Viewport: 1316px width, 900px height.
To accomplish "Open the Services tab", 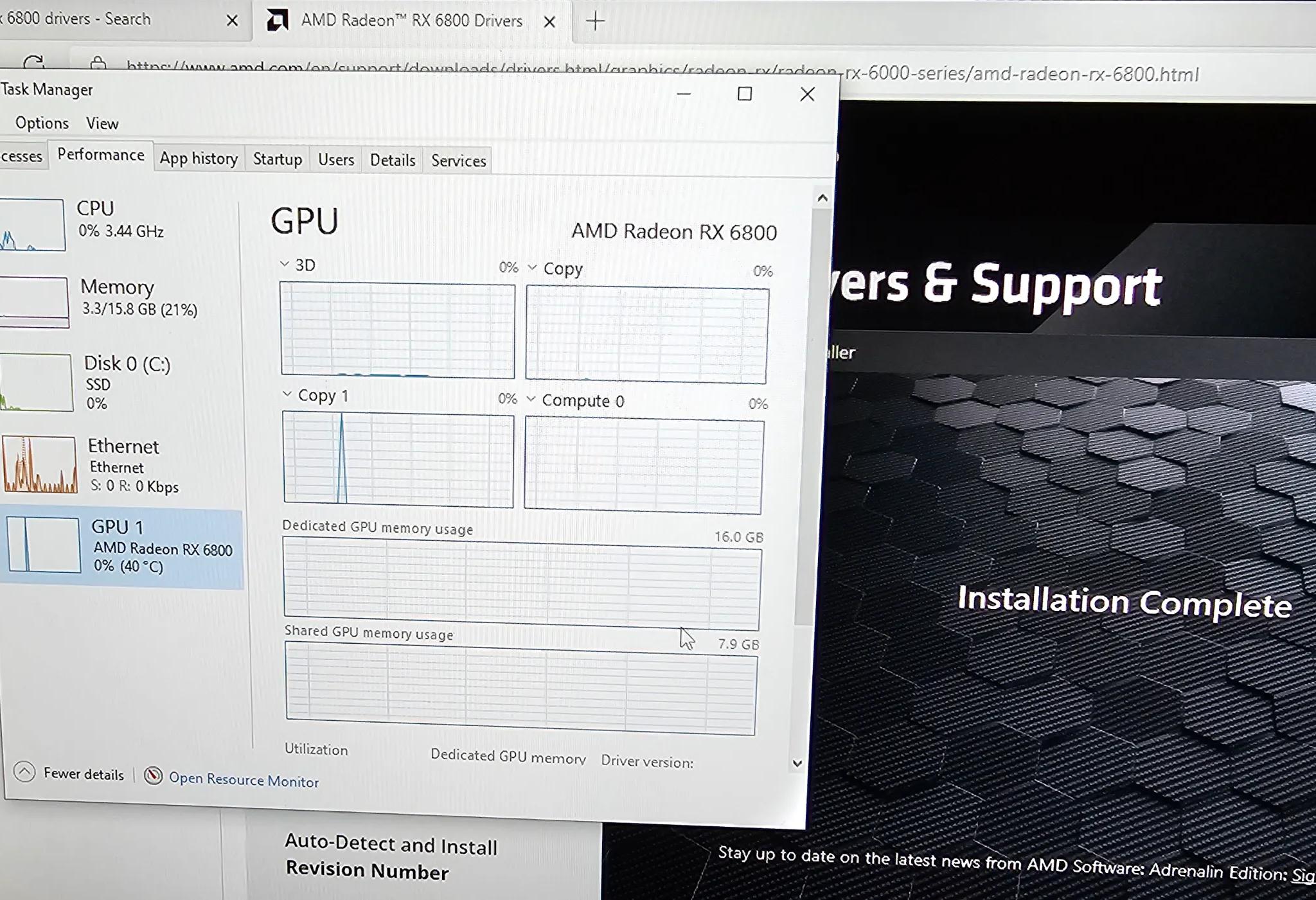I will pos(458,161).
